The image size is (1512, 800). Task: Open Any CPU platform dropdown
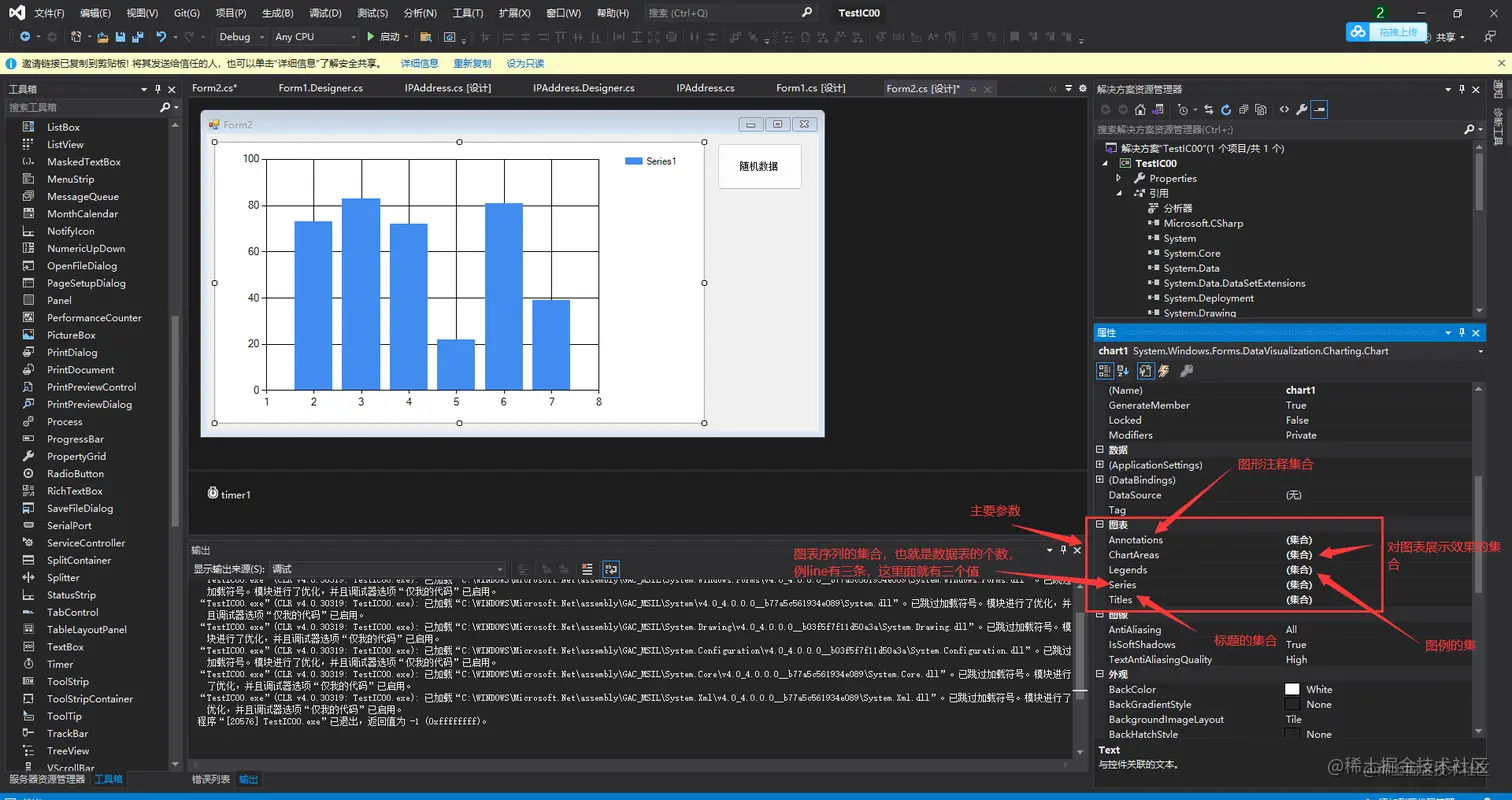coord(315,37)
